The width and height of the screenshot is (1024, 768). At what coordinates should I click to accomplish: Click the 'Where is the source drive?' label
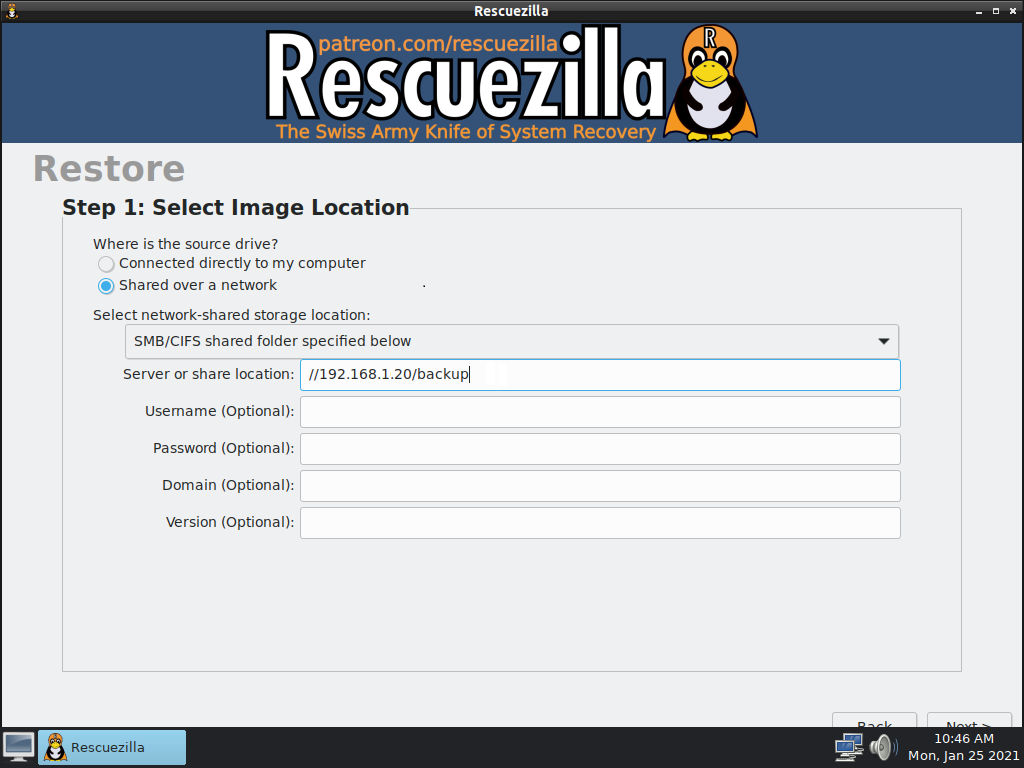[x=185, y=244]
